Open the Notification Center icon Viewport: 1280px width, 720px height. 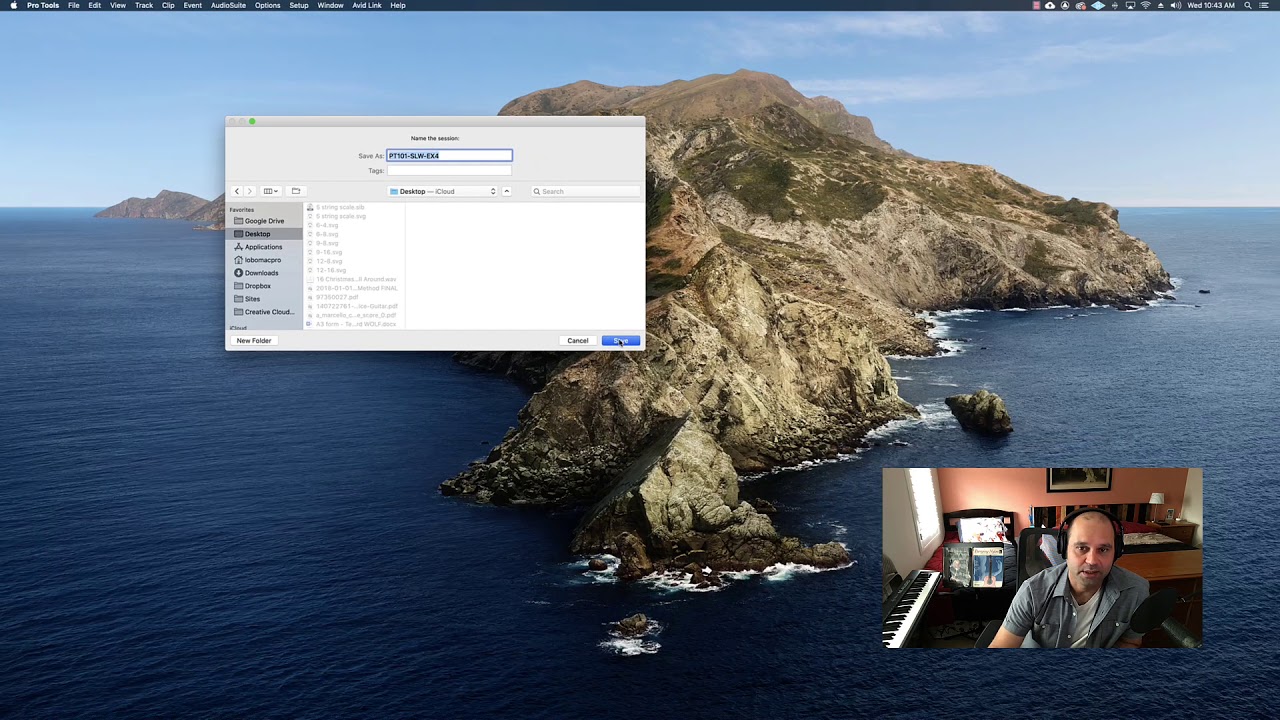click(x=1264, y=5)
